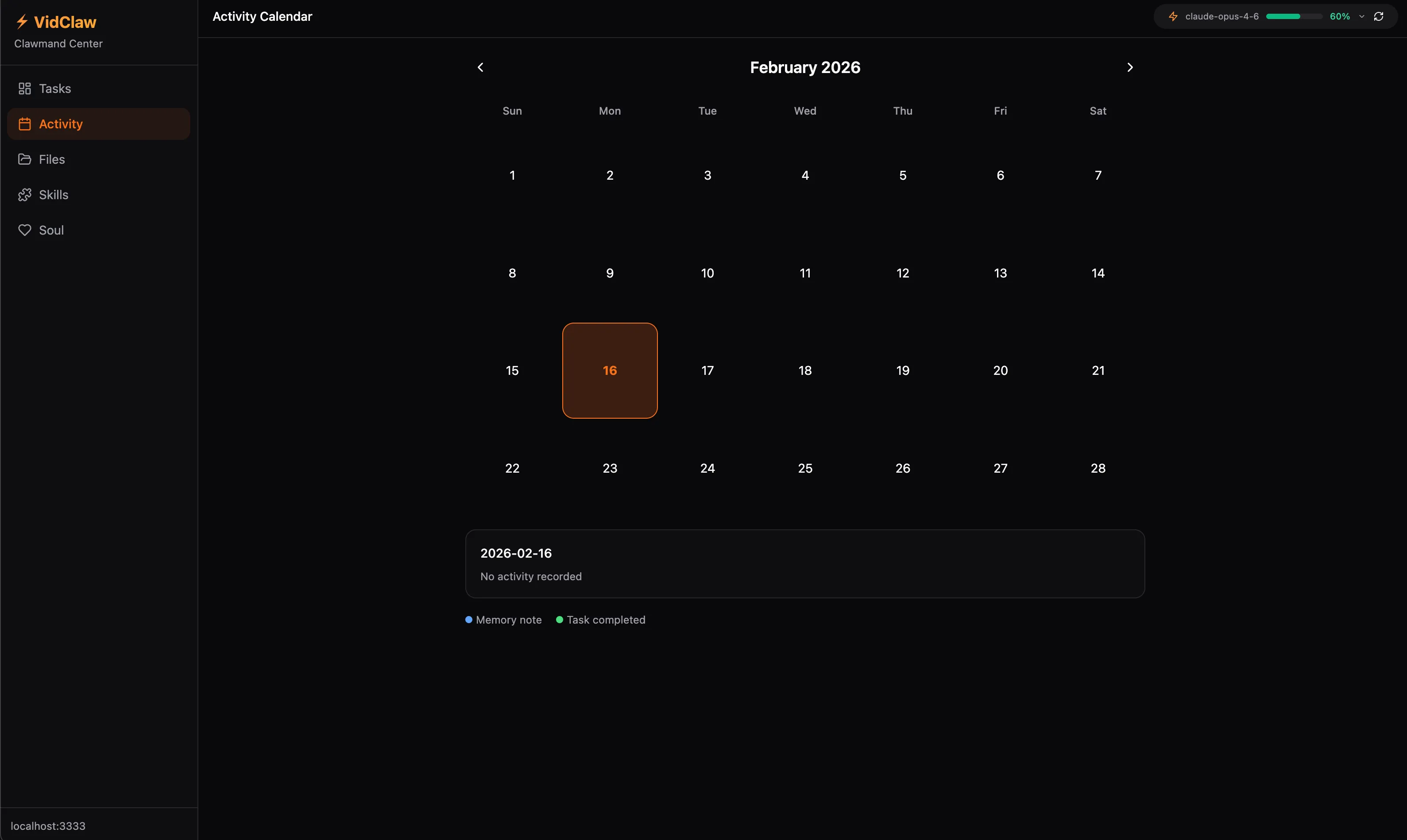Image resolution: width=1407 pixels, height=840 pixels.
Task: Select the Skills puzzle-piece icon
Action: (x=25, y=194)
